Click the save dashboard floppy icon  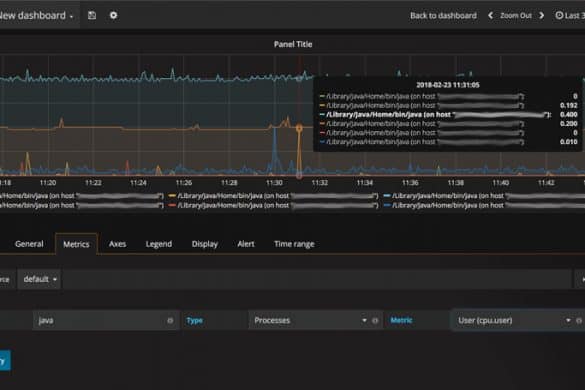[92, 15]
